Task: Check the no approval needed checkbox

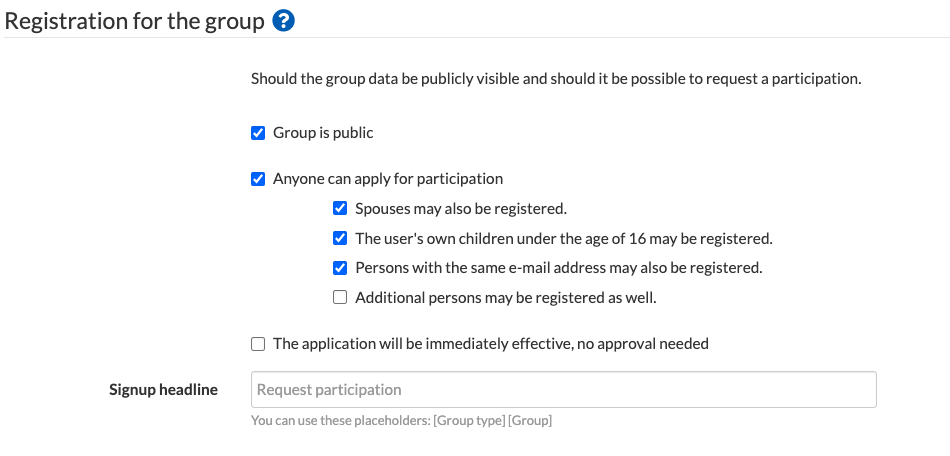Action: [258, 344]
